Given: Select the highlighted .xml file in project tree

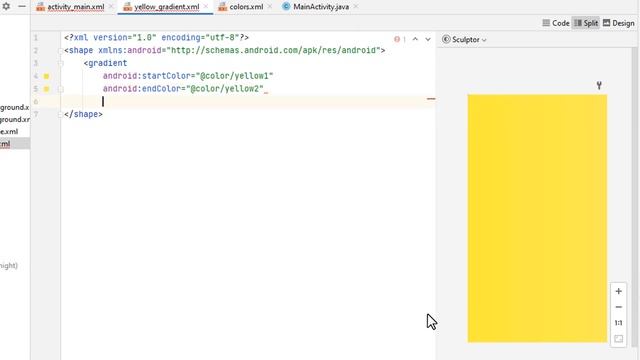Looking at the screenshot, I should [5, 144].
